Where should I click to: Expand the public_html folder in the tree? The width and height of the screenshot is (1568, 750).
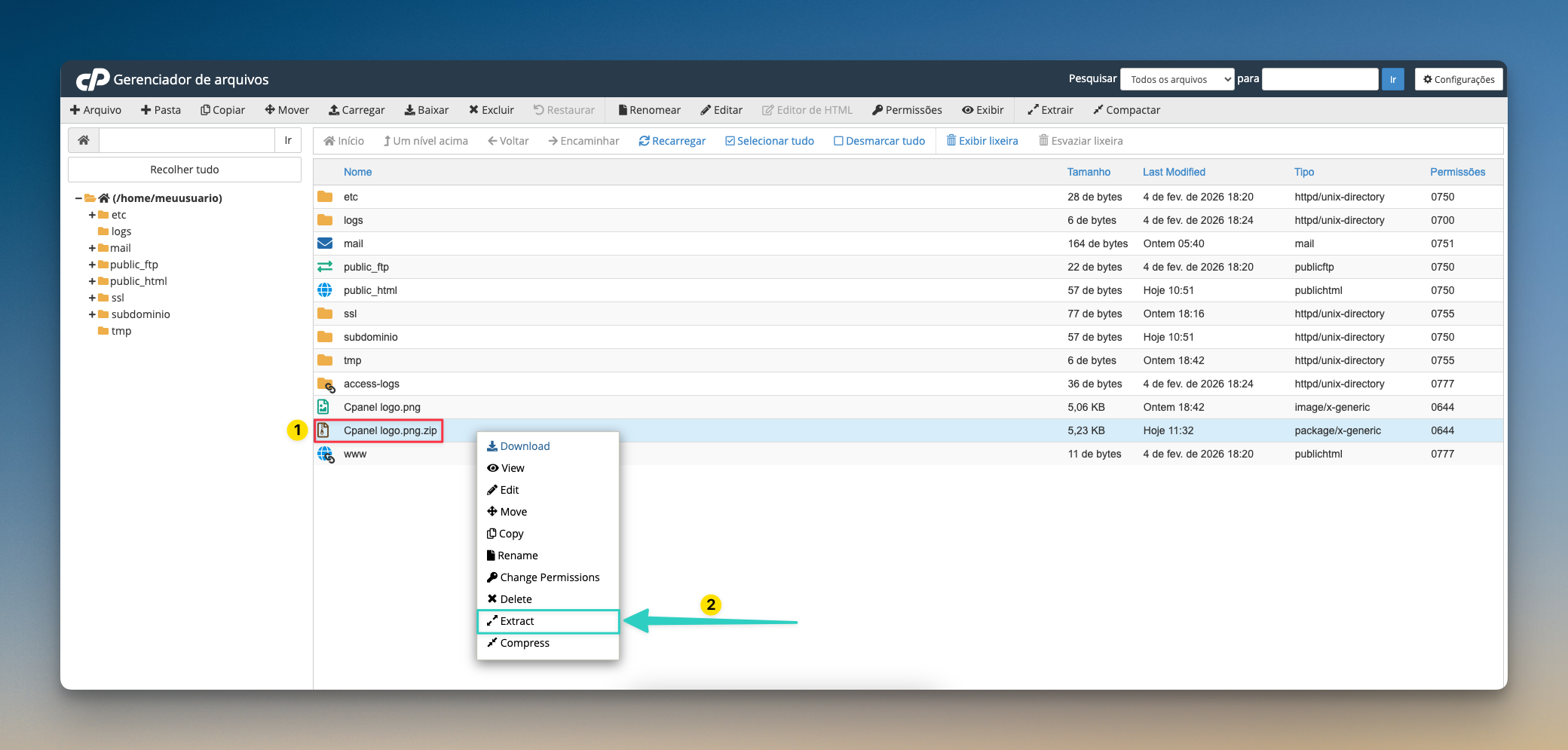coord(92,281)
